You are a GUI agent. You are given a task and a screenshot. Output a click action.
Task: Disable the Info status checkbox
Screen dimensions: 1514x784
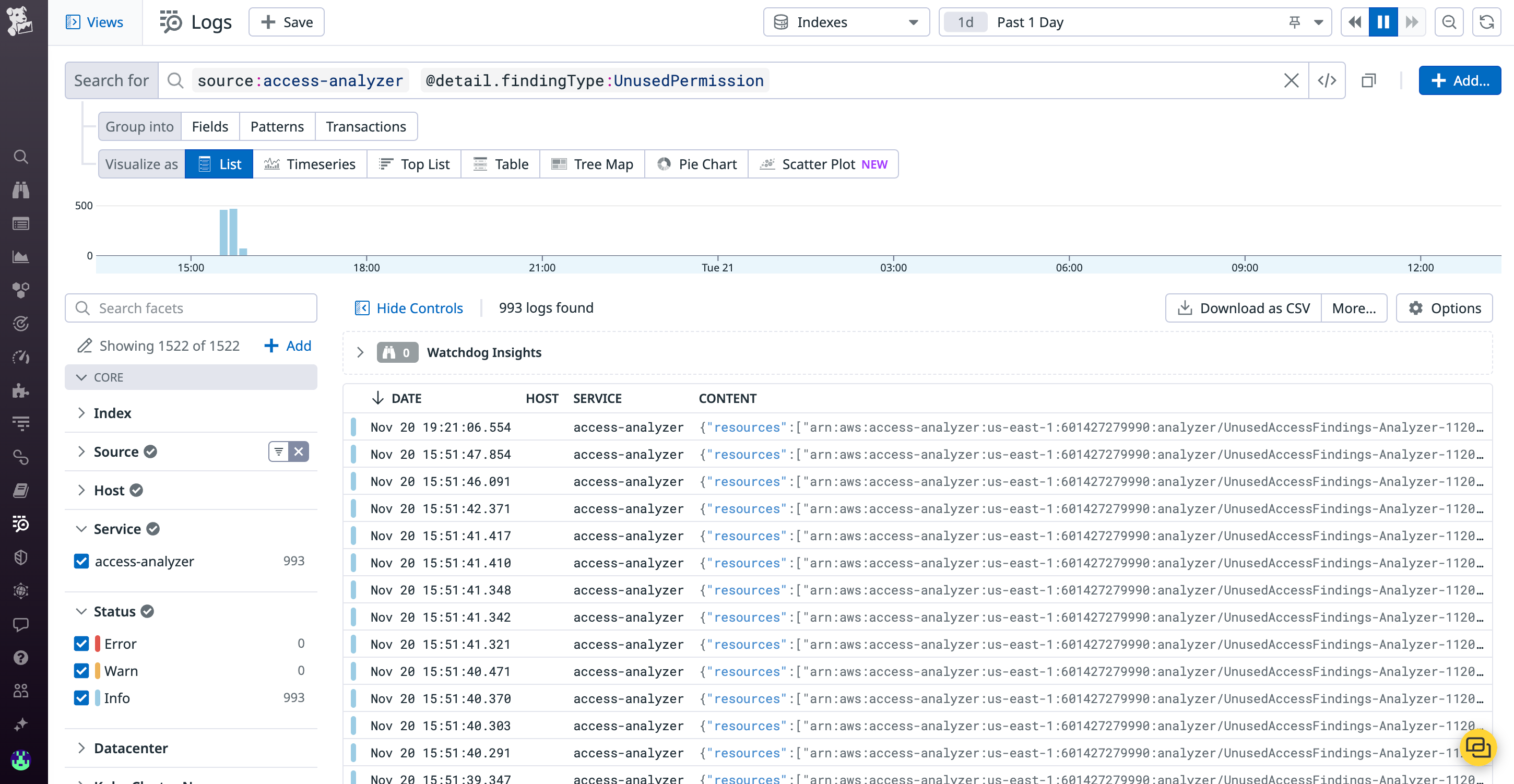(x=81, y=698)
